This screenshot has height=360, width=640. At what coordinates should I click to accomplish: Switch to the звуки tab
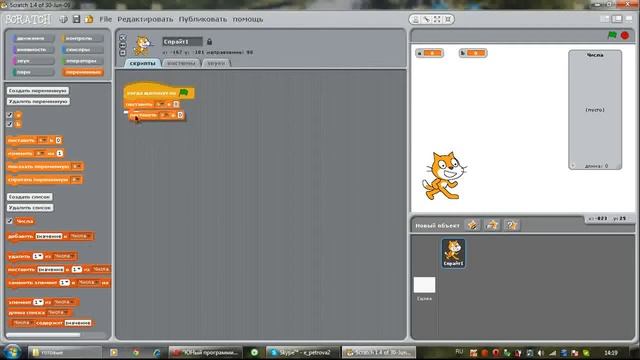pos(216,63)
